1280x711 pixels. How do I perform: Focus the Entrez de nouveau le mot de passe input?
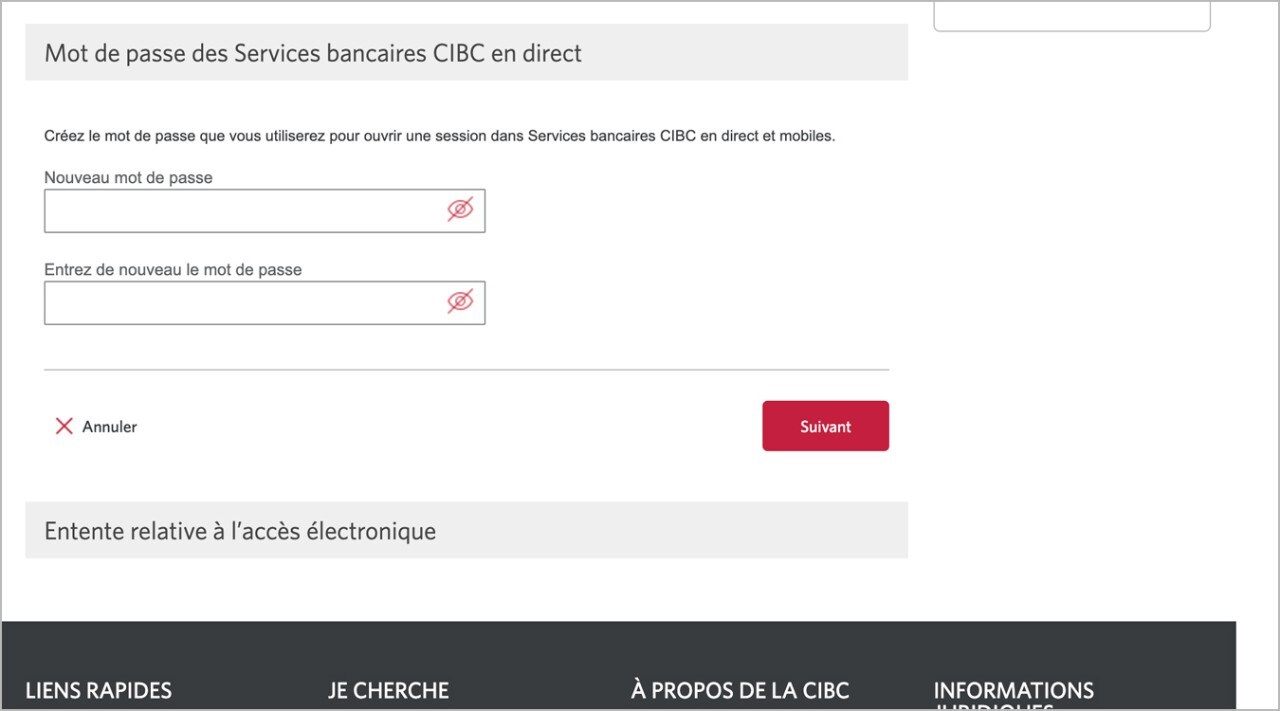click(x=265, y=302)
